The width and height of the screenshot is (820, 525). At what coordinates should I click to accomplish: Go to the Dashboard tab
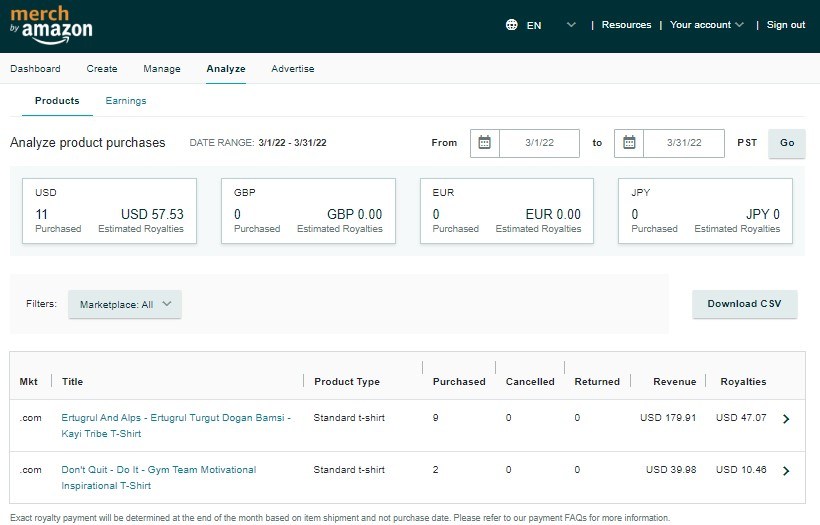click(35, 69)
